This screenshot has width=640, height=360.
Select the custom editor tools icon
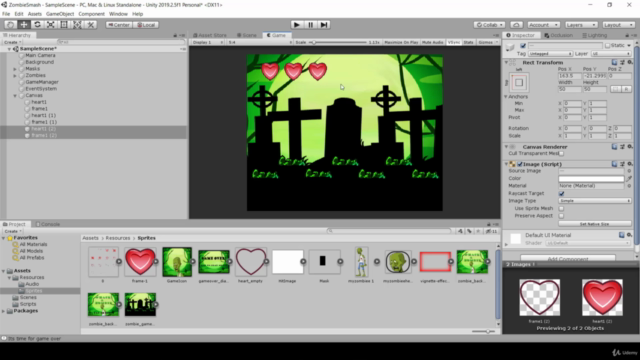point(91,25)
